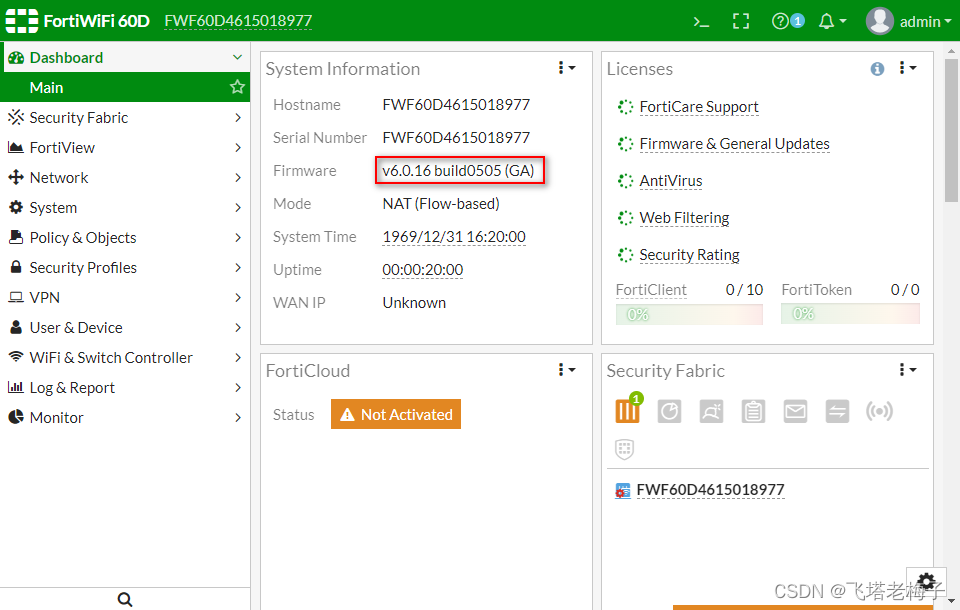This screenshot has height=610, width=960.
Task: Open the VPN menu
Action: click(125, 298)
